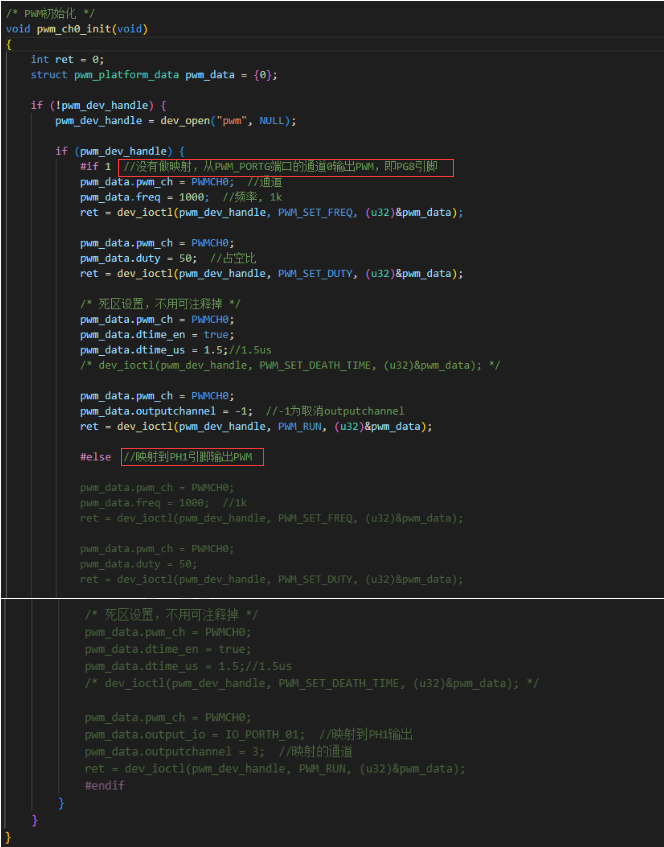Click PWM_RUN in the #if 1 branch
Viewport: 664px width, 847px height.
(x=300, y=426)
